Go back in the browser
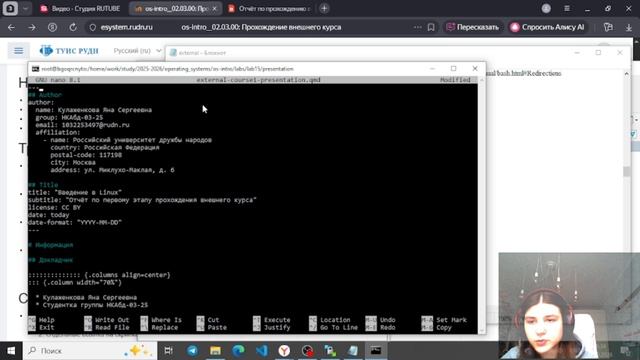This screenshot has height=360, width=640. tap(11, 27)
